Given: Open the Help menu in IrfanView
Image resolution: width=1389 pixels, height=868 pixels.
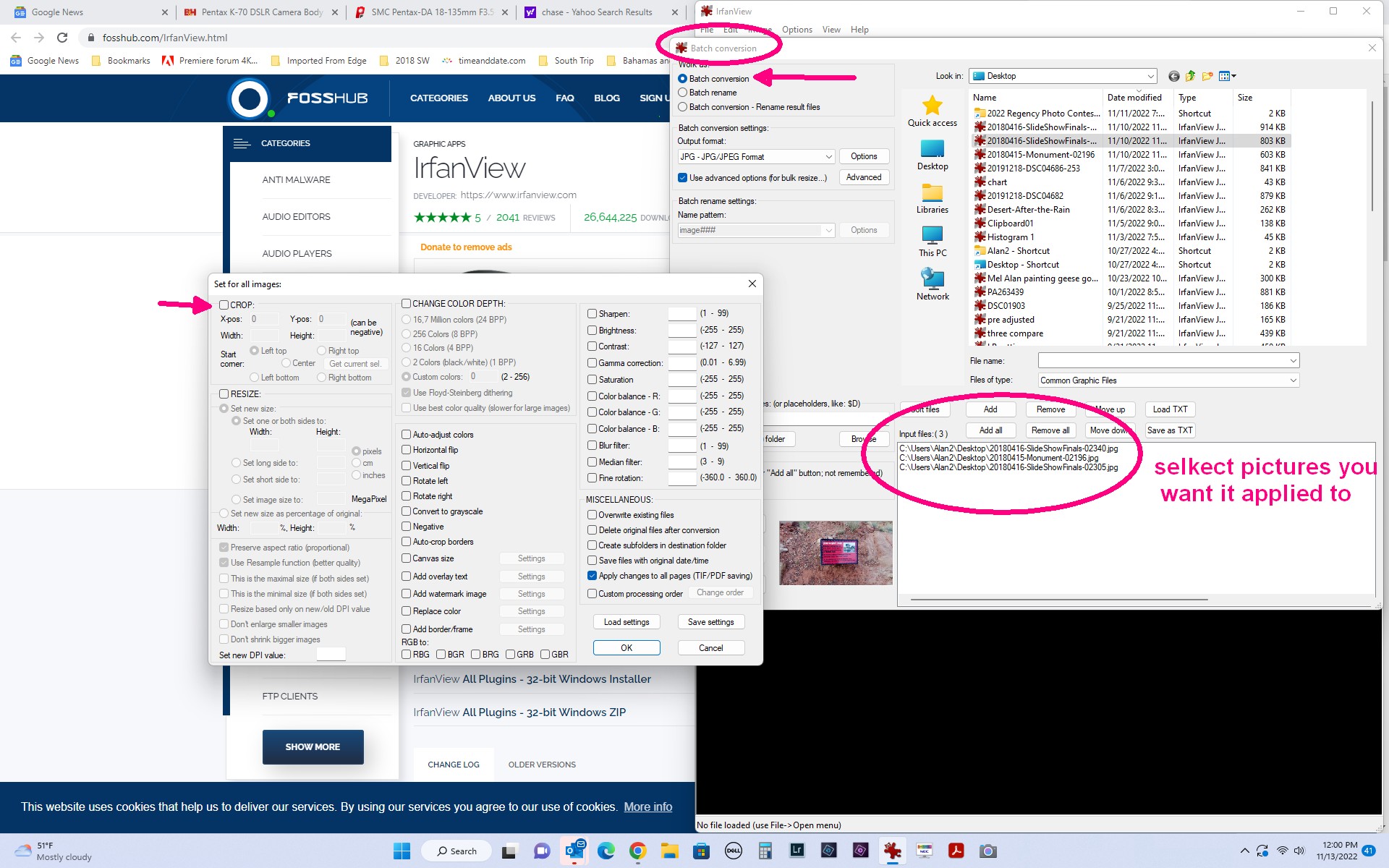Looking at the screenshot, I should [859, 30].
